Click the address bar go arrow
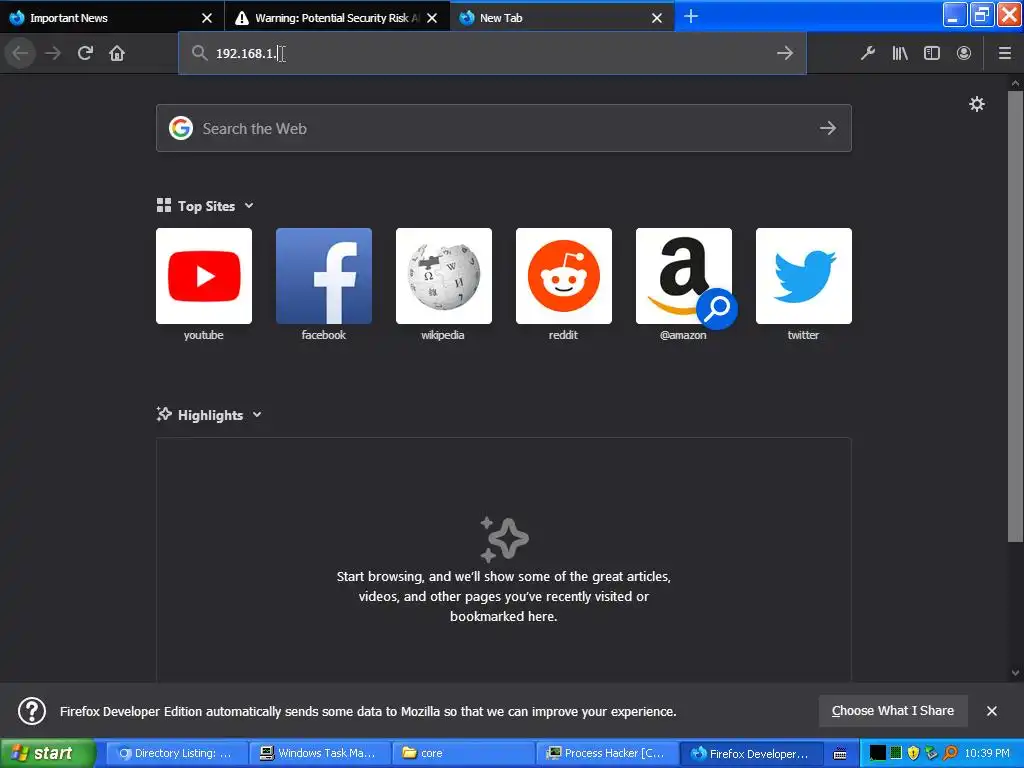Viewport: 1024px width, 768px height. [785, 53]
